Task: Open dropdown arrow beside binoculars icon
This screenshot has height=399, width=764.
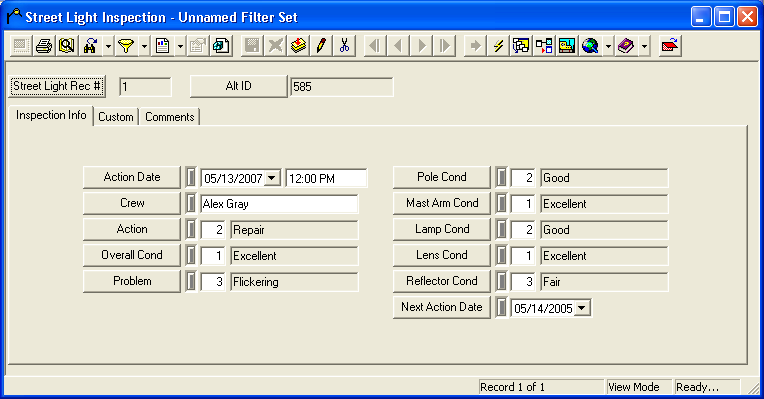Action: click(x=108, y=46)
